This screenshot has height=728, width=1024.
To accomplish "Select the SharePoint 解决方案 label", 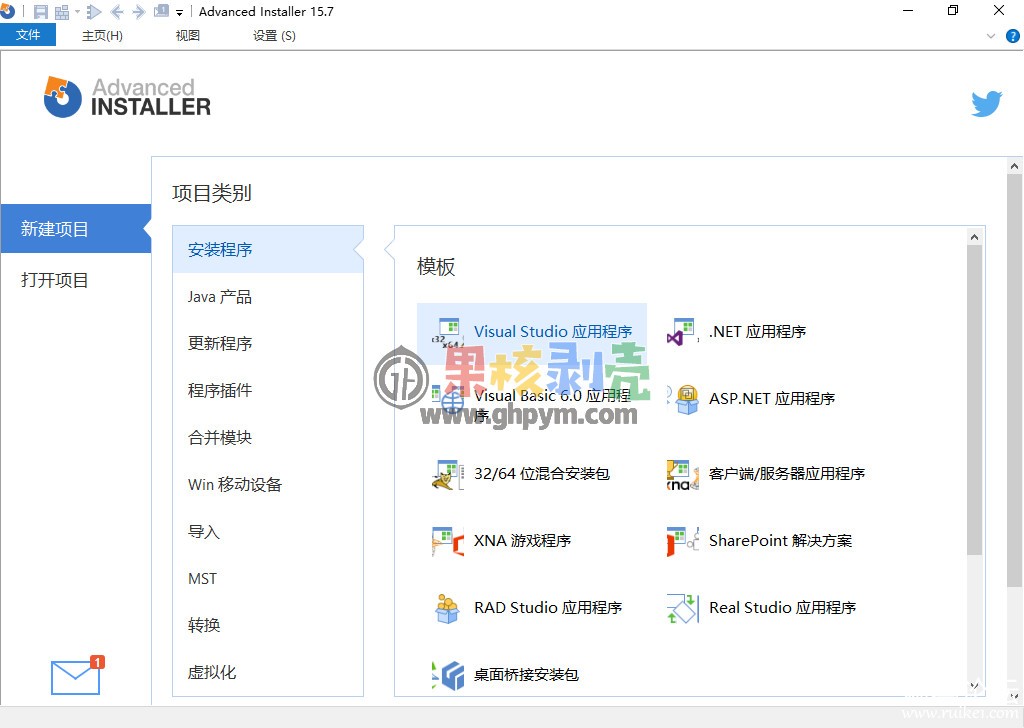I will tap(780, 541).
